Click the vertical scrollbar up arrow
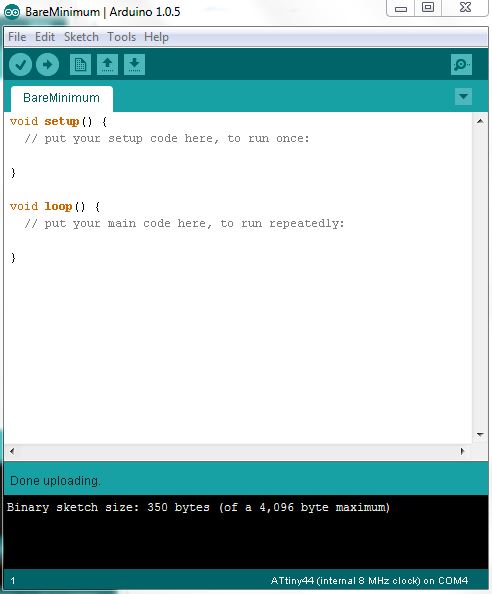This screenshot has height=594, width=492. pyautogui.click(x=480, y=121)
